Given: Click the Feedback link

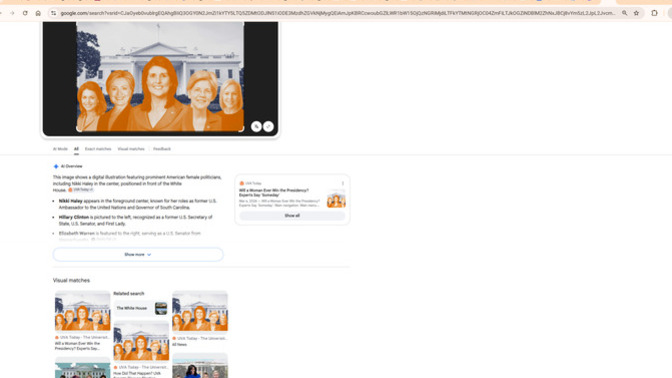Looking at the screenshot, I should (162, 149).
